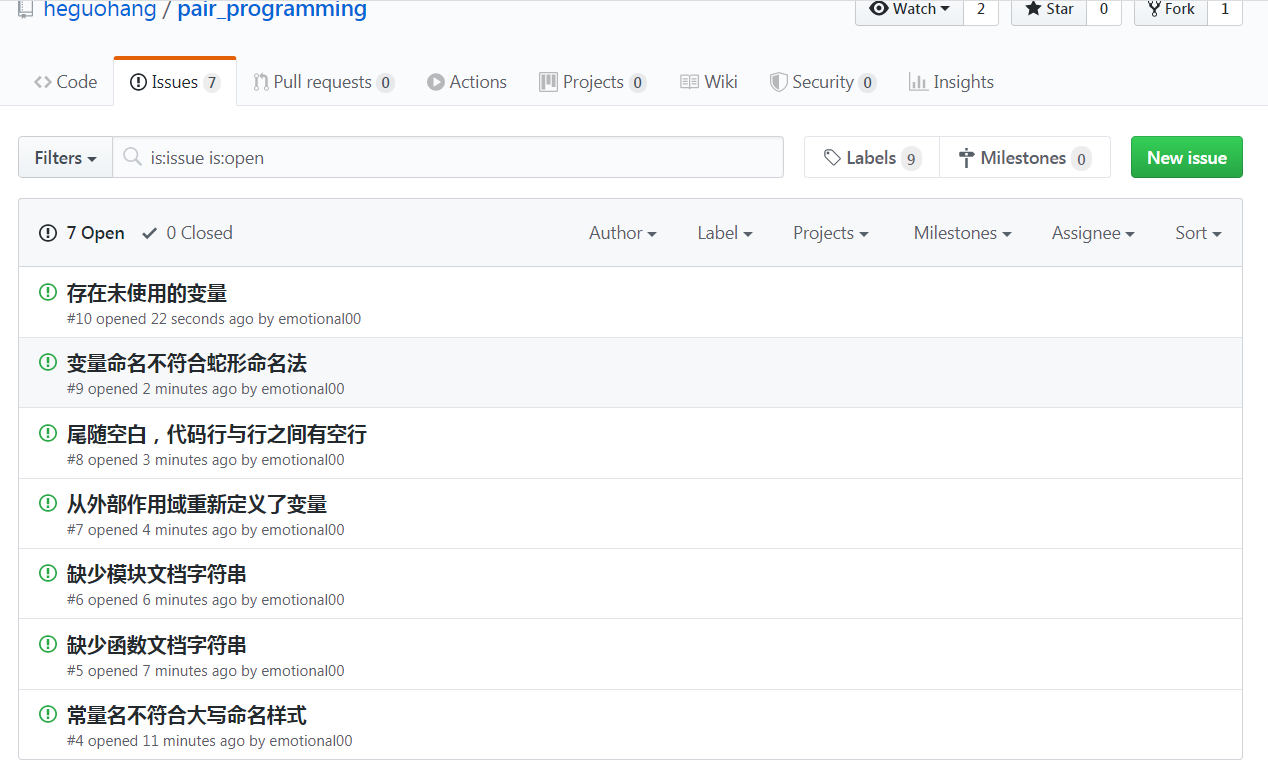
Task: Expand the Milestones filter dropdown in the issue list header
Action: 962,233
